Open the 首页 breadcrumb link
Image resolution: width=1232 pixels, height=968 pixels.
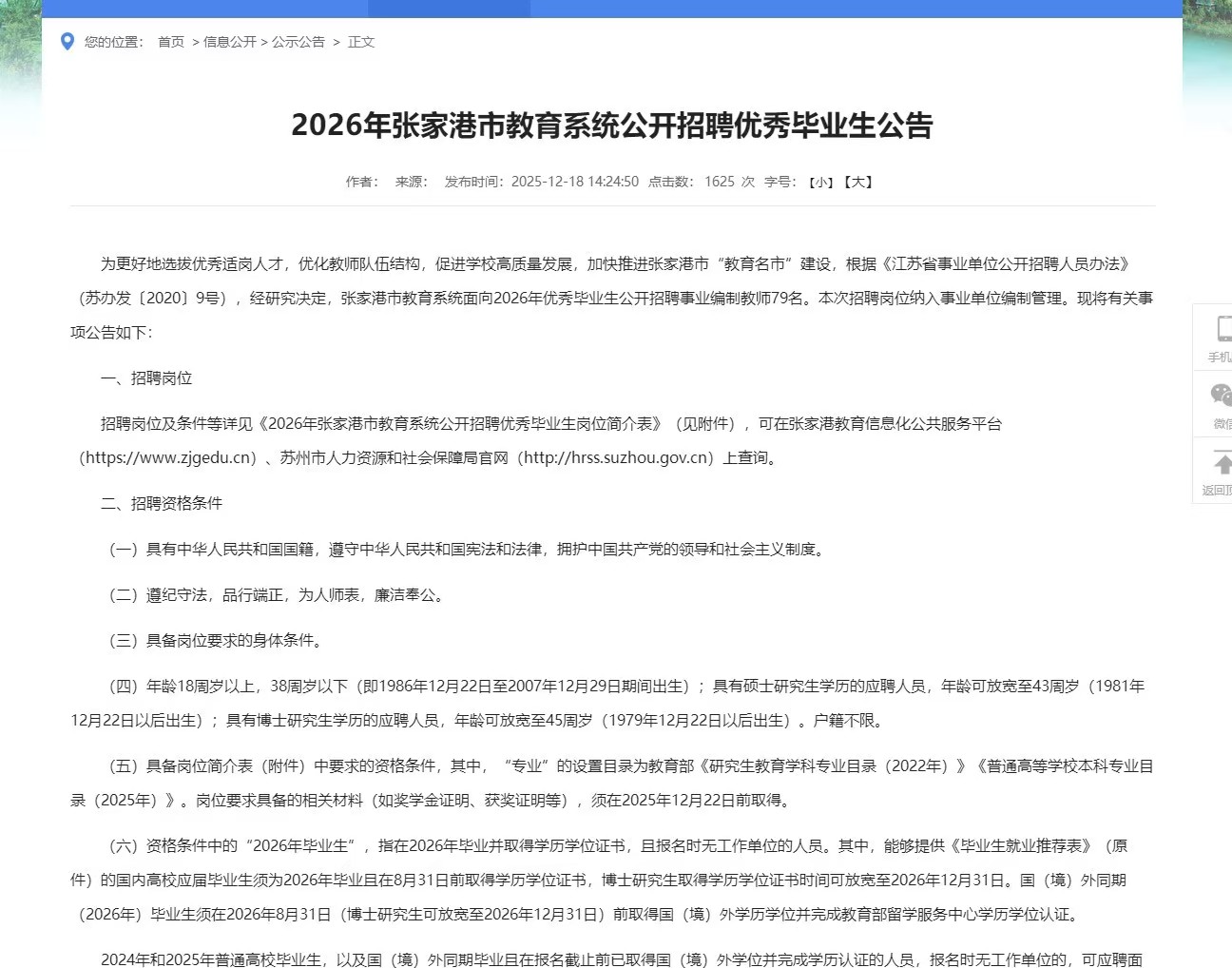click(x=169, y=42)
